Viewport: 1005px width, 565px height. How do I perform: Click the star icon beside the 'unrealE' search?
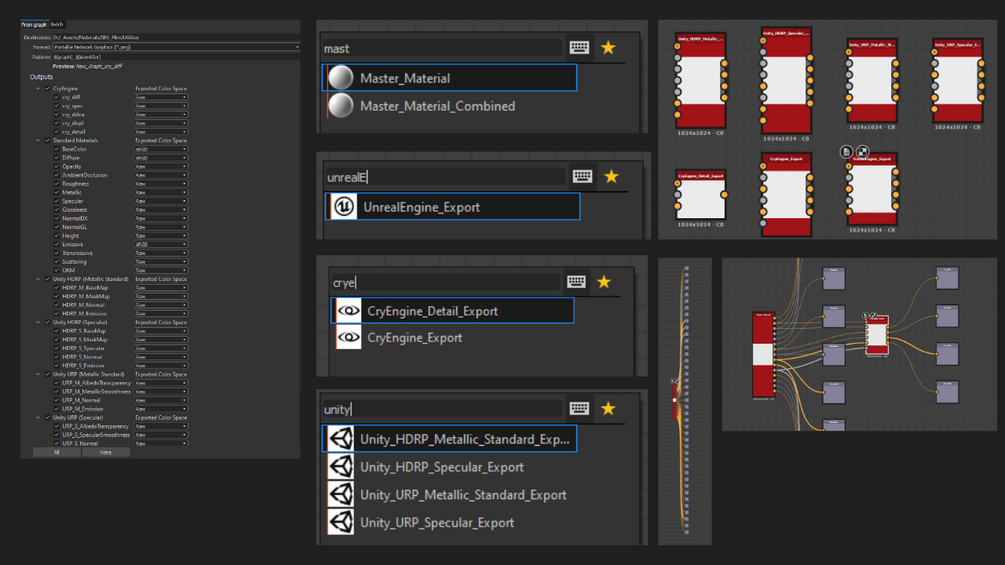pos(611,176)
